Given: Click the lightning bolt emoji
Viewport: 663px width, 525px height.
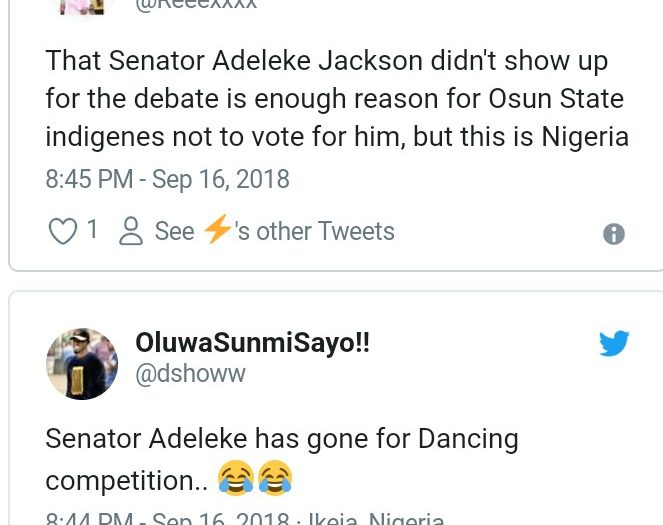Looking at the screenshot, I should click(217, 230).
